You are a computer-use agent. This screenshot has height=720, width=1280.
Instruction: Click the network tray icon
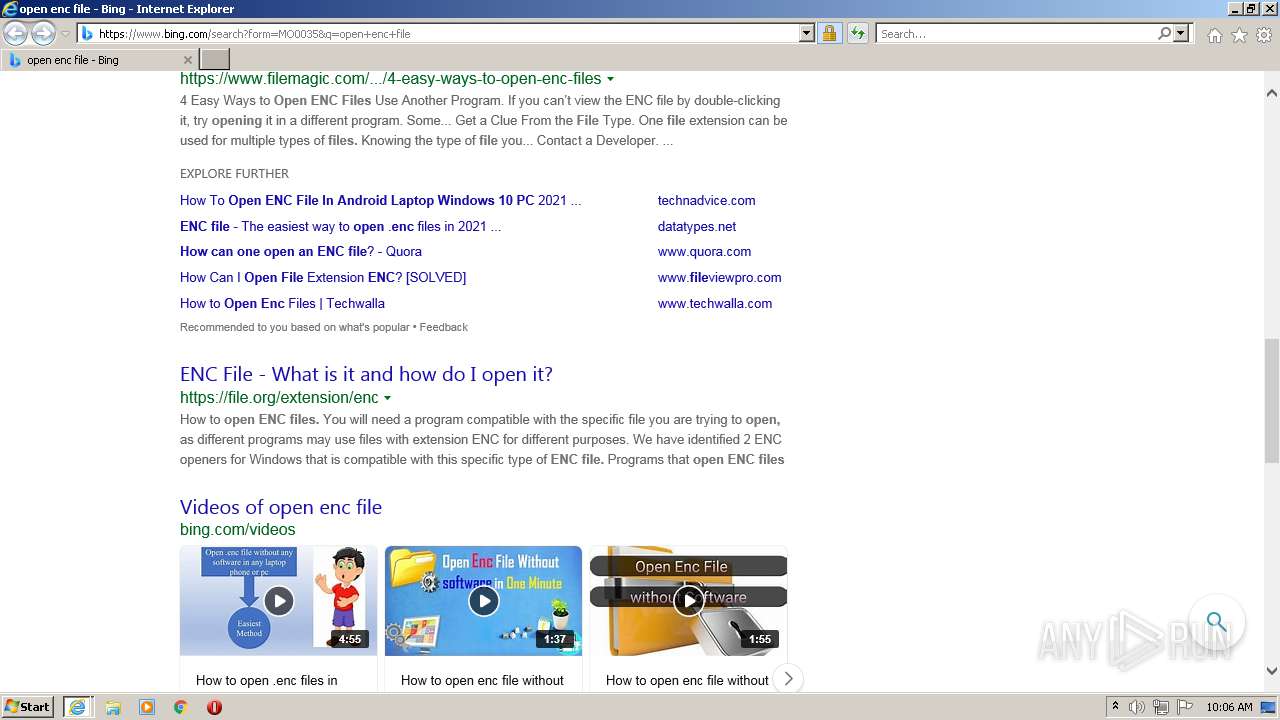tap(1161, 707)
